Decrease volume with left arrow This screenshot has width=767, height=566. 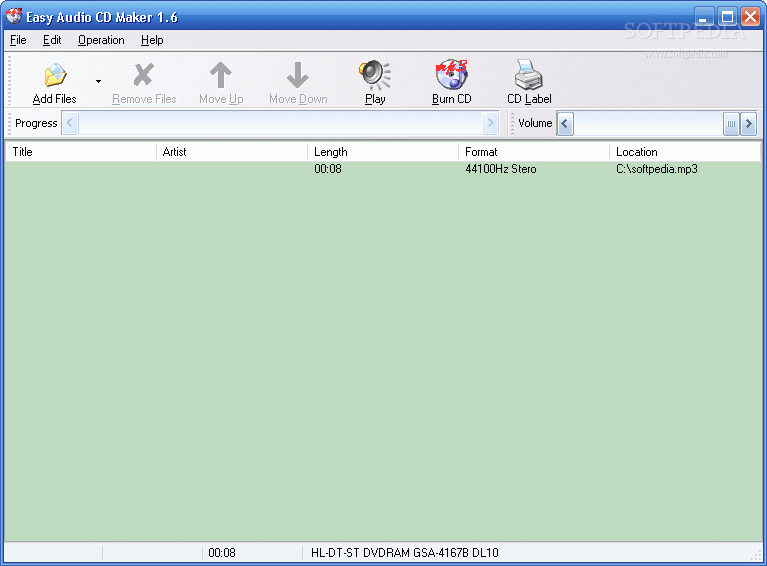point(564,123)
